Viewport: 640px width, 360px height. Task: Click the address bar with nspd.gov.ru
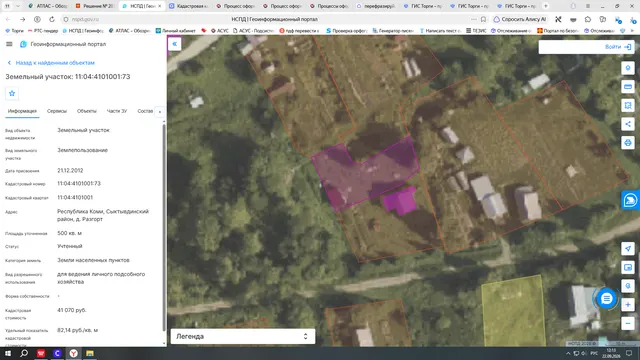click(x=269, y=19)
